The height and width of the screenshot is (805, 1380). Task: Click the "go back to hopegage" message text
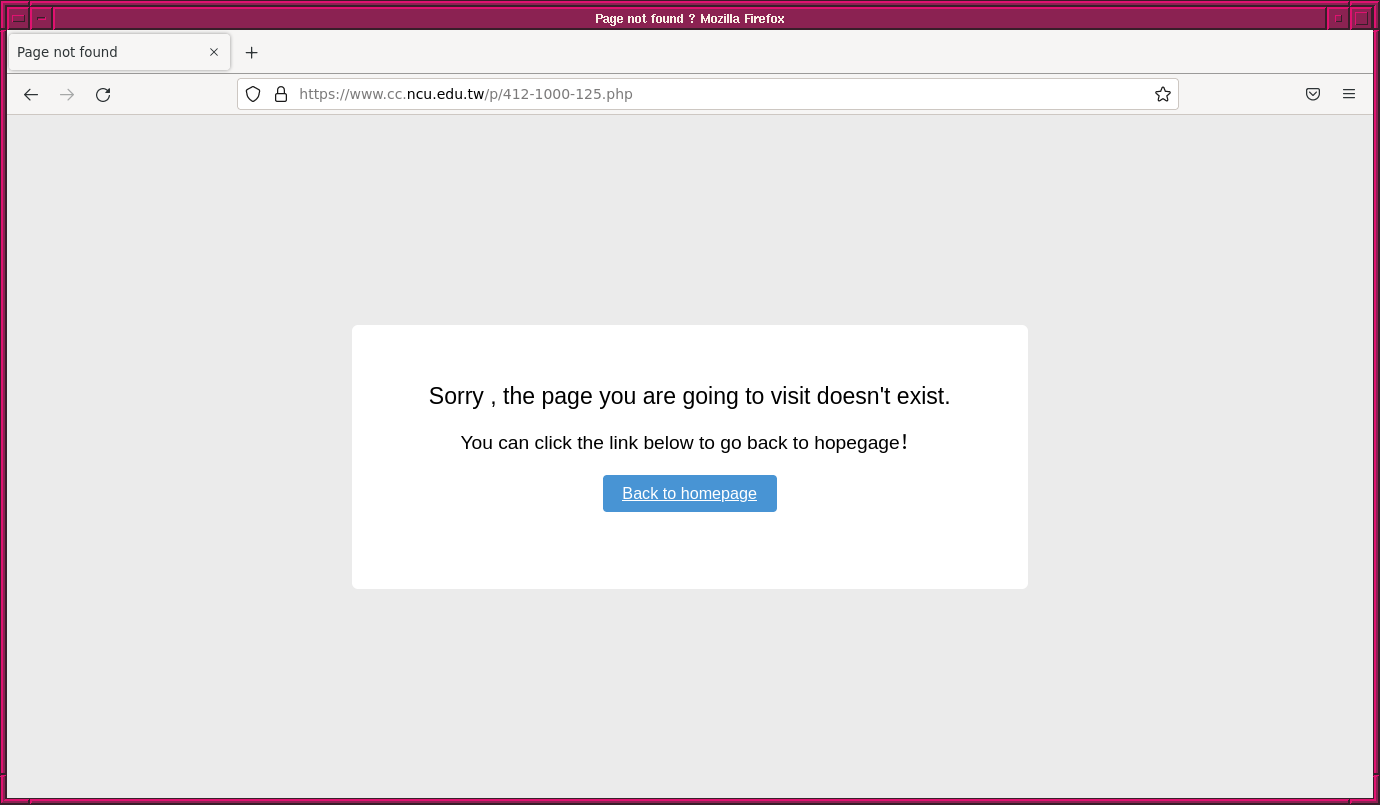point(684,442)
